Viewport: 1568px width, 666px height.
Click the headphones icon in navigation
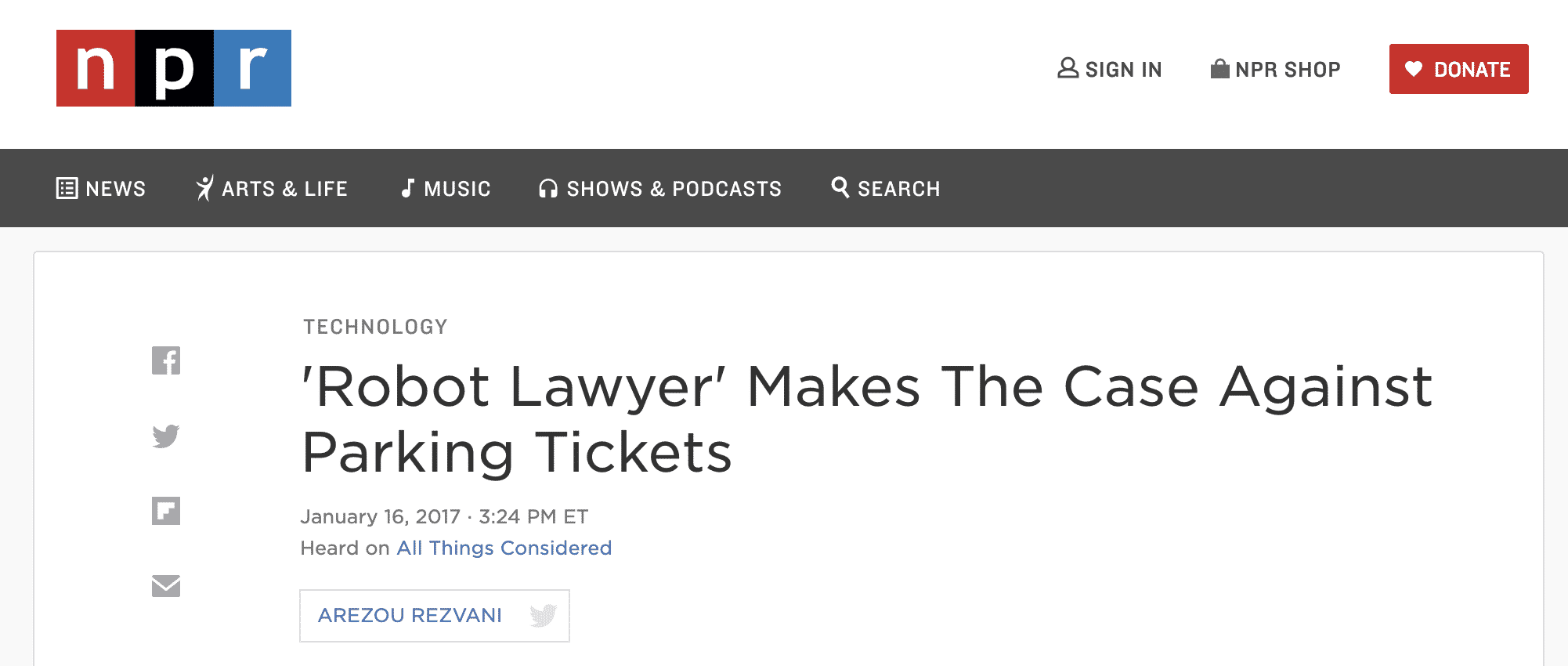coord(548,188)
